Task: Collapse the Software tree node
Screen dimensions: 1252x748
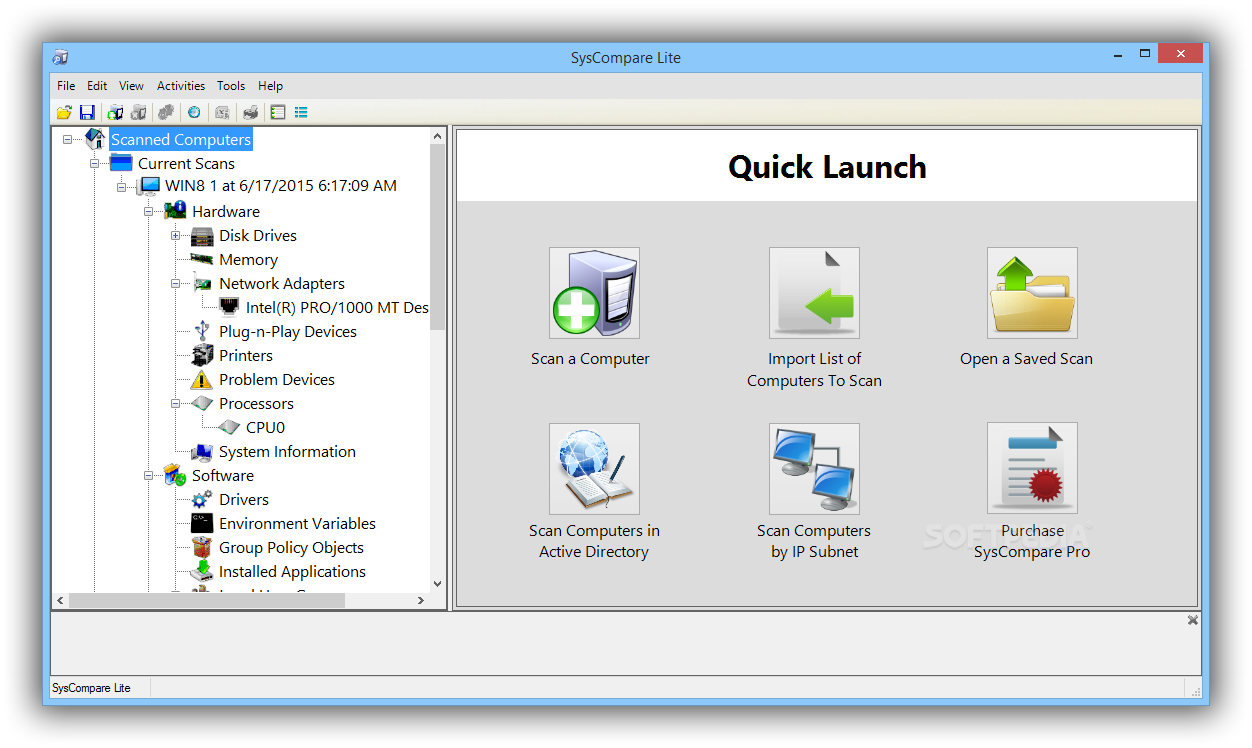Action: (x=149, y=476)
